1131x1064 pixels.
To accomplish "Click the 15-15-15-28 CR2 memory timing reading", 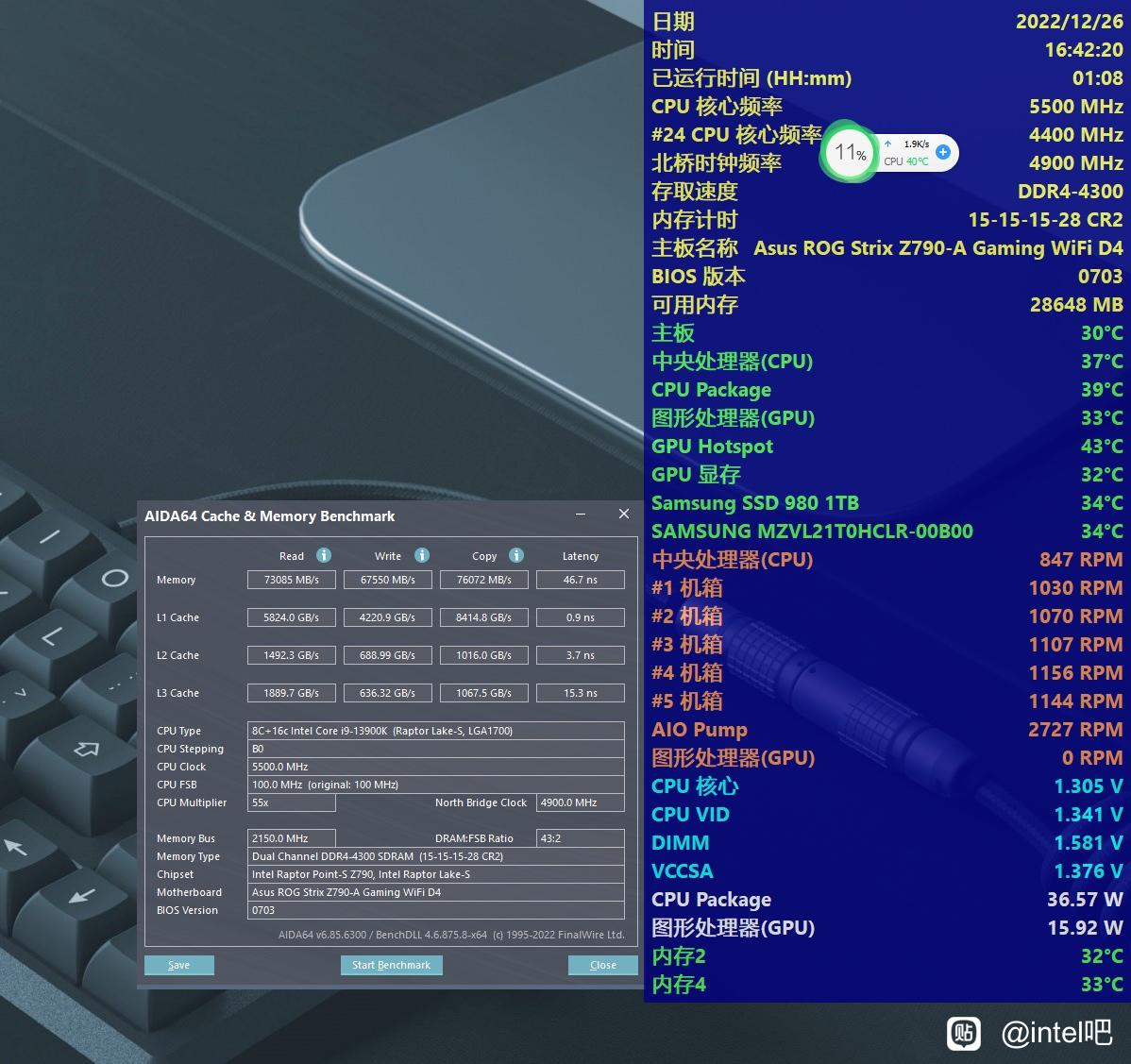I will point(1045,220).
